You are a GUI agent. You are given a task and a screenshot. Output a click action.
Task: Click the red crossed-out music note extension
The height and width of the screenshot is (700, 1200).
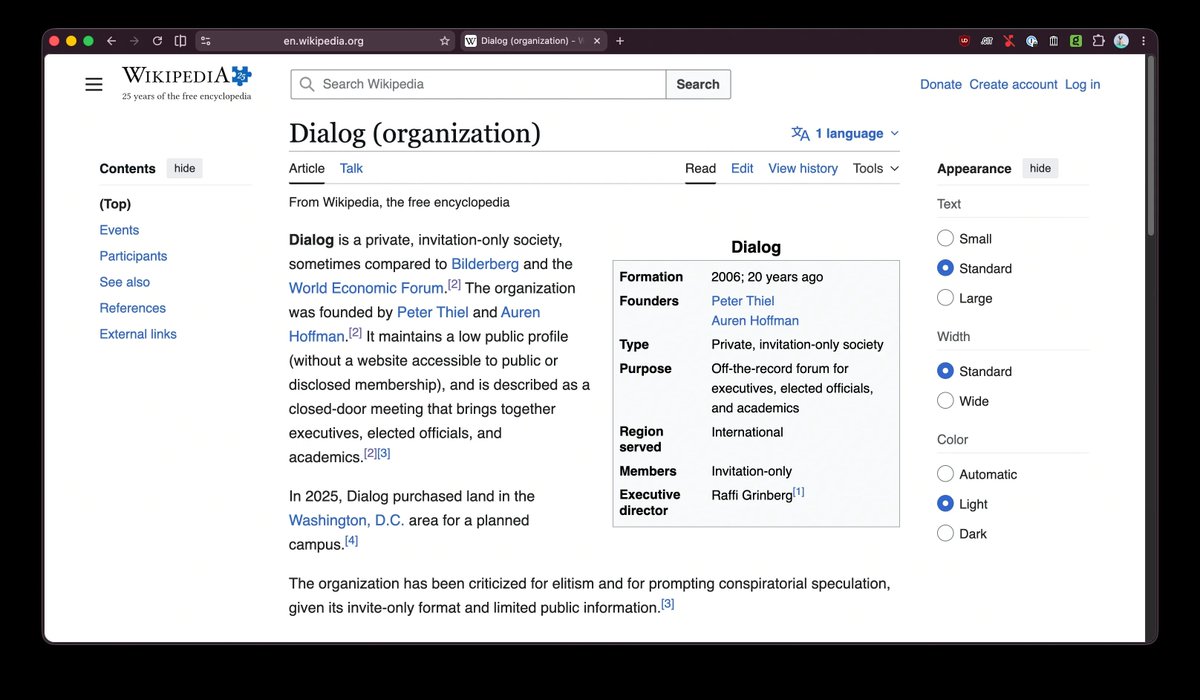[x=1009, y=41]
